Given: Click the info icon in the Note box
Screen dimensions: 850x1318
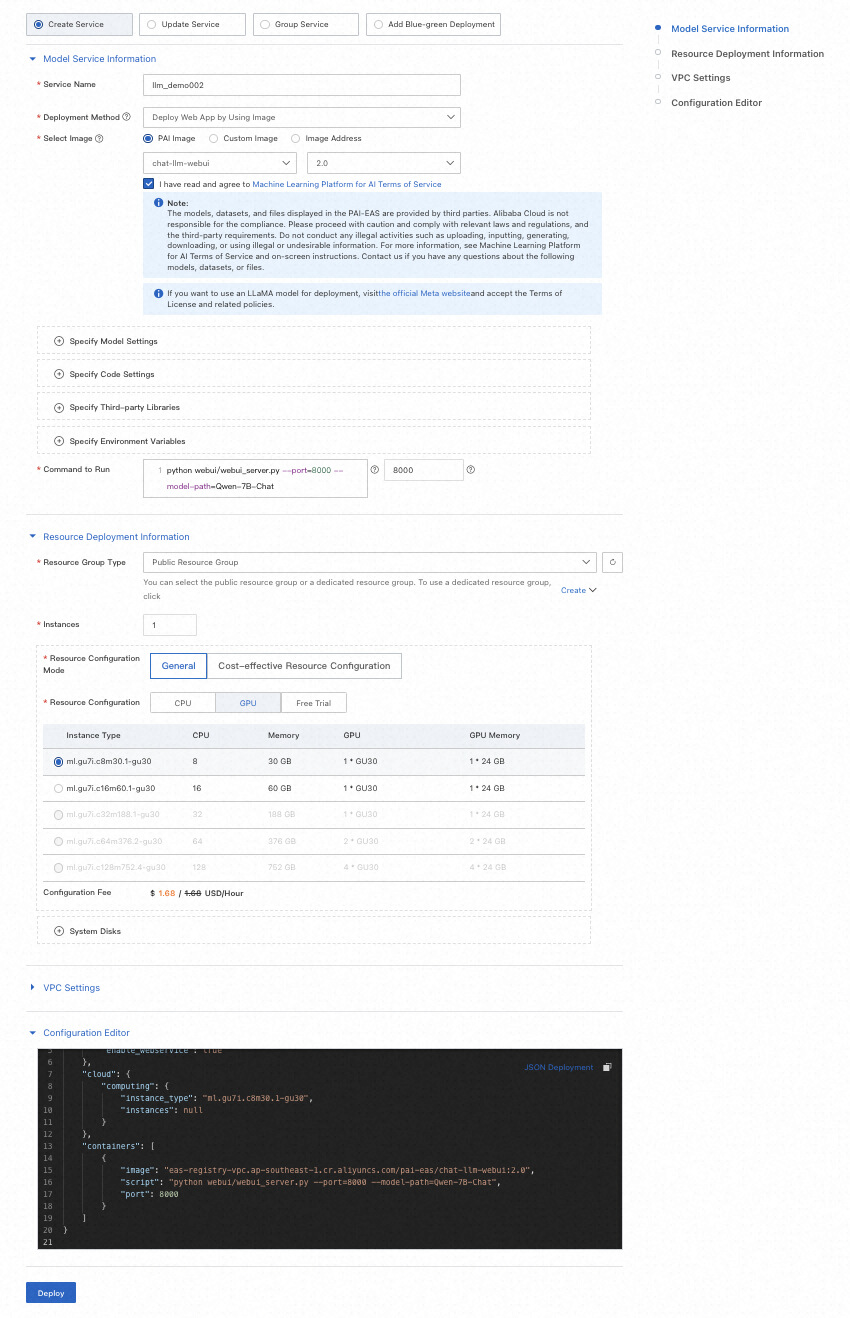Looking at the screenshot, I should (x=158, y=203).
